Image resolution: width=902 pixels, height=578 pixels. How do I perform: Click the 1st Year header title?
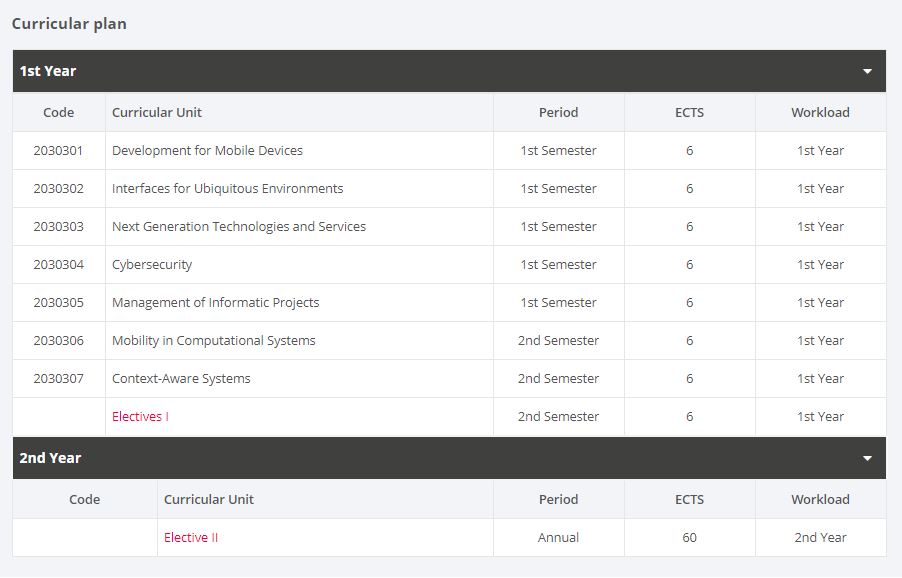pyautogui.click(x=48, y=71)
